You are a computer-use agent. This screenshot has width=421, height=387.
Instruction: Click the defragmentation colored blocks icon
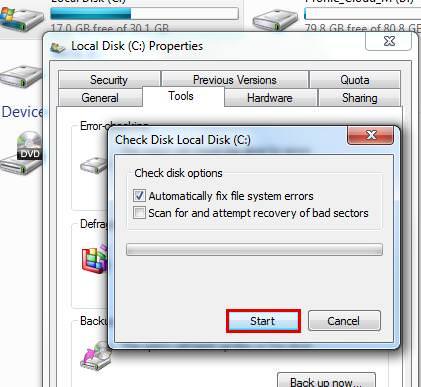click(95, 258)
